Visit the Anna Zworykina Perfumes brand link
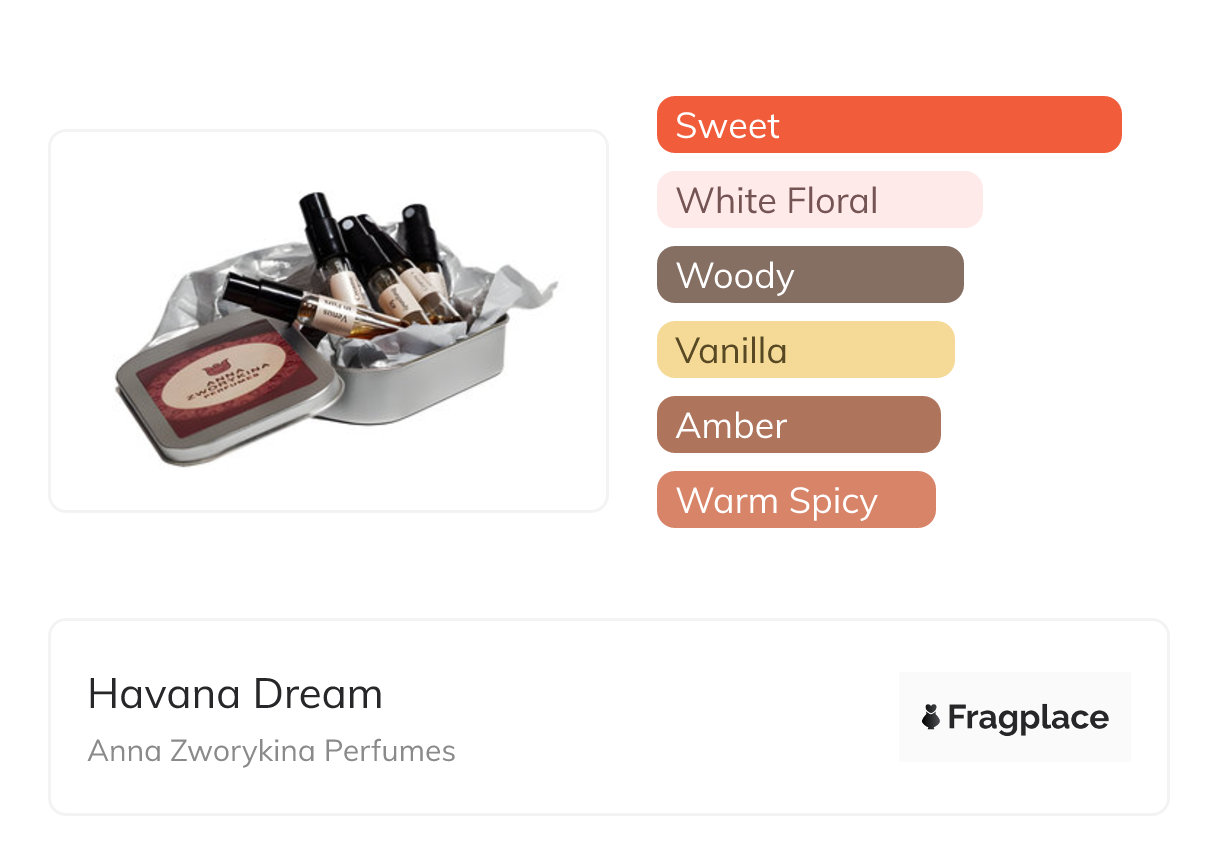Image resolution: width=1218 pixels, height=864 pixels. (271, 750)
